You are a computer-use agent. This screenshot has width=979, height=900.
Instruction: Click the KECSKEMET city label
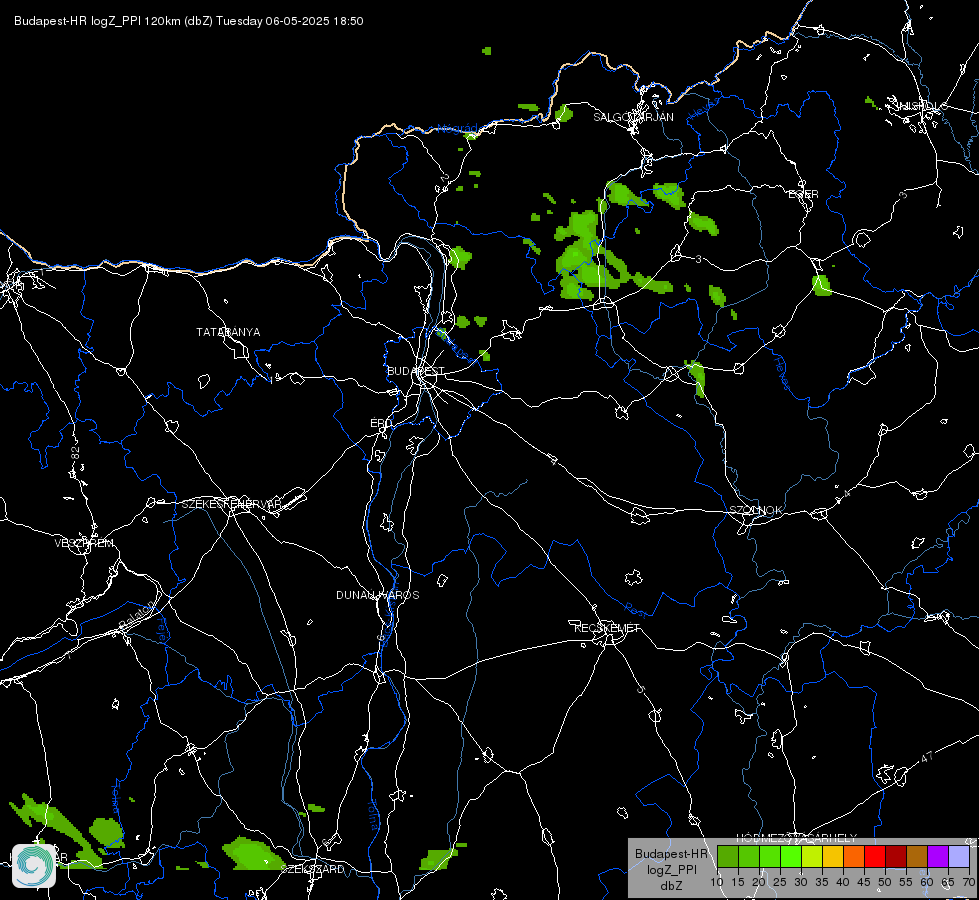pyautogui.click(x=607, y=628)
